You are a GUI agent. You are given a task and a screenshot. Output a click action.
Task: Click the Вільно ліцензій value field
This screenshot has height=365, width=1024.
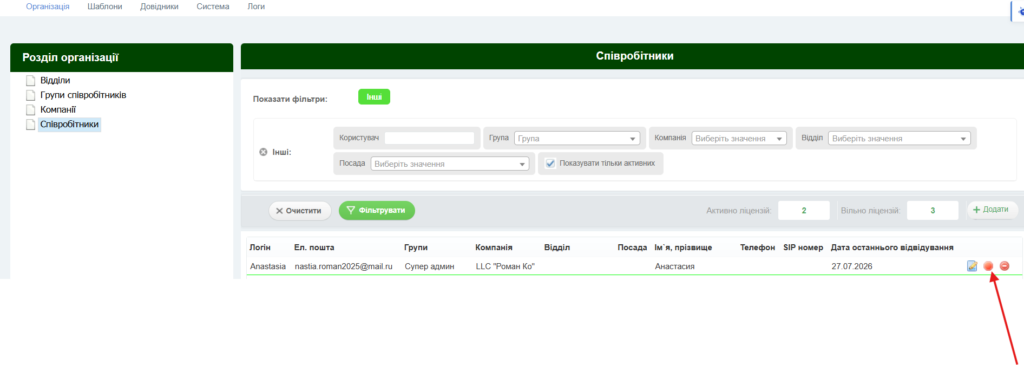pyautogui.click(x=933, y=211)
